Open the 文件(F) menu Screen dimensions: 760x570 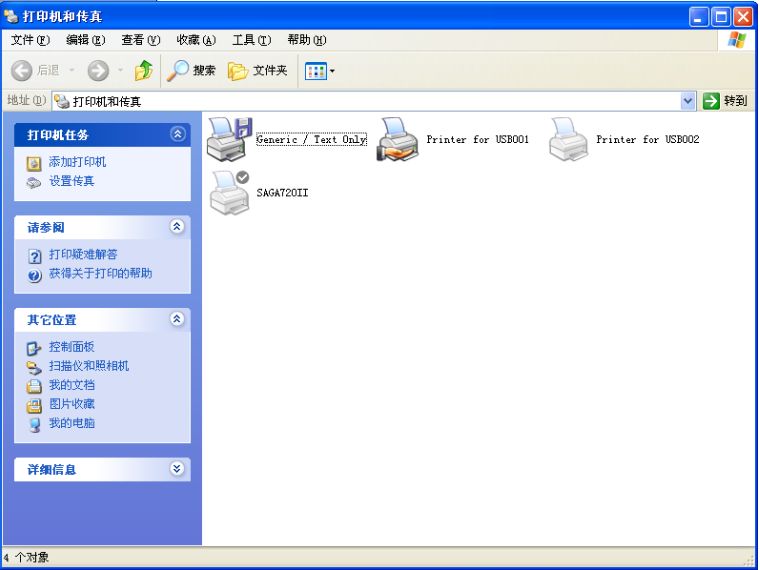click(30, 40)
